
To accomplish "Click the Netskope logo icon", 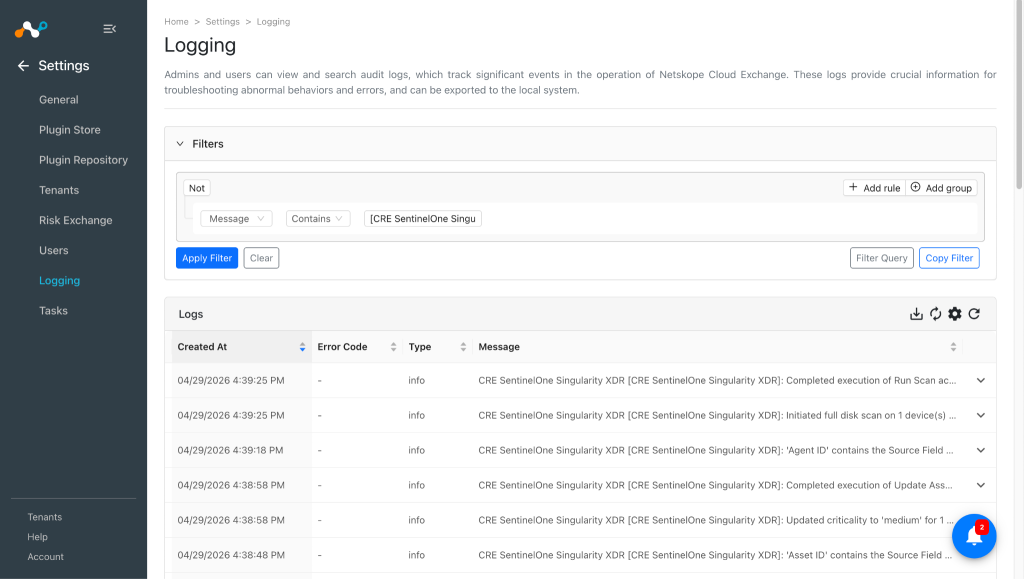I will [x=31, y=29].
